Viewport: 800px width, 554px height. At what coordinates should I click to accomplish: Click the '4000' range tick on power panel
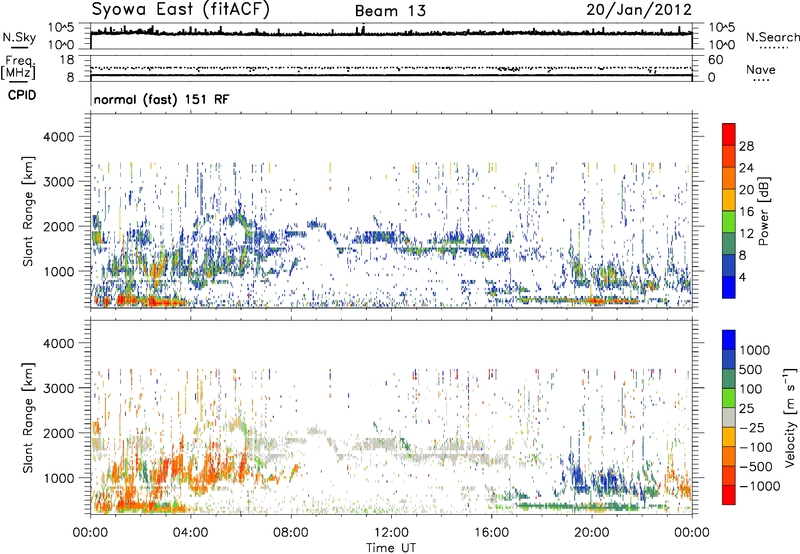59,137
